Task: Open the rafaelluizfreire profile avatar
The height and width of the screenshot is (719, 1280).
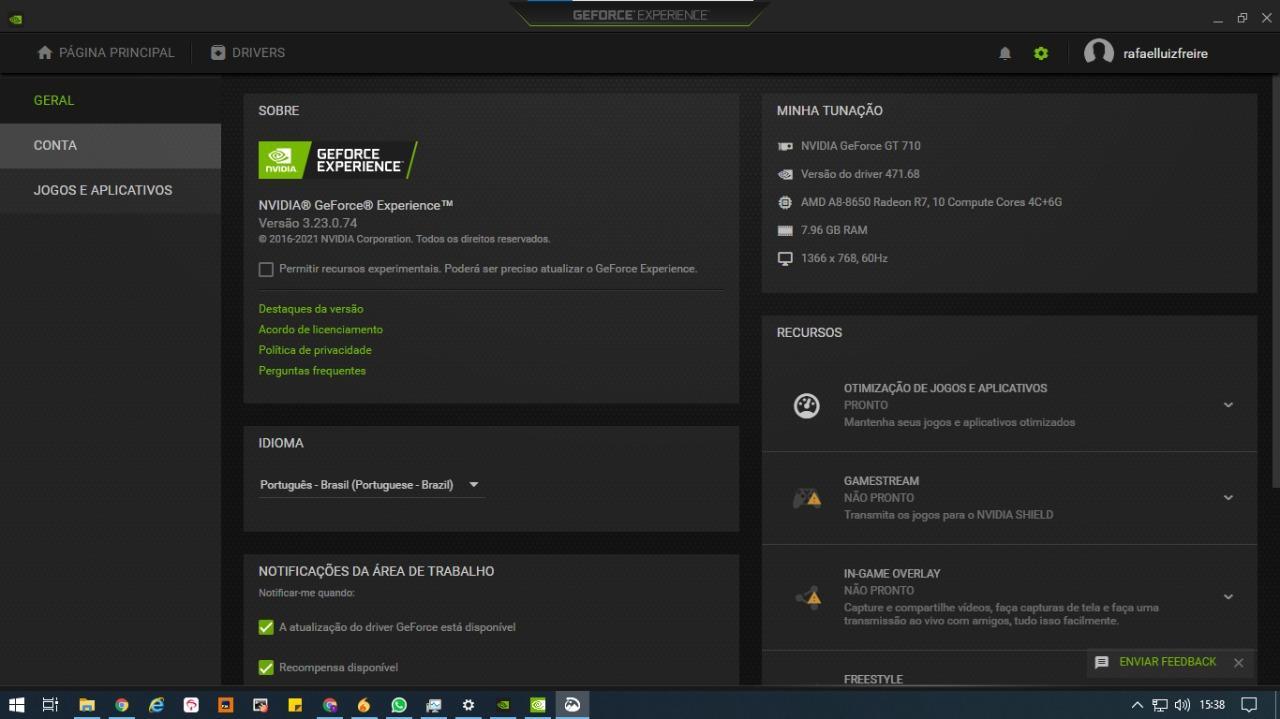Action: [x=1098, y=53]
